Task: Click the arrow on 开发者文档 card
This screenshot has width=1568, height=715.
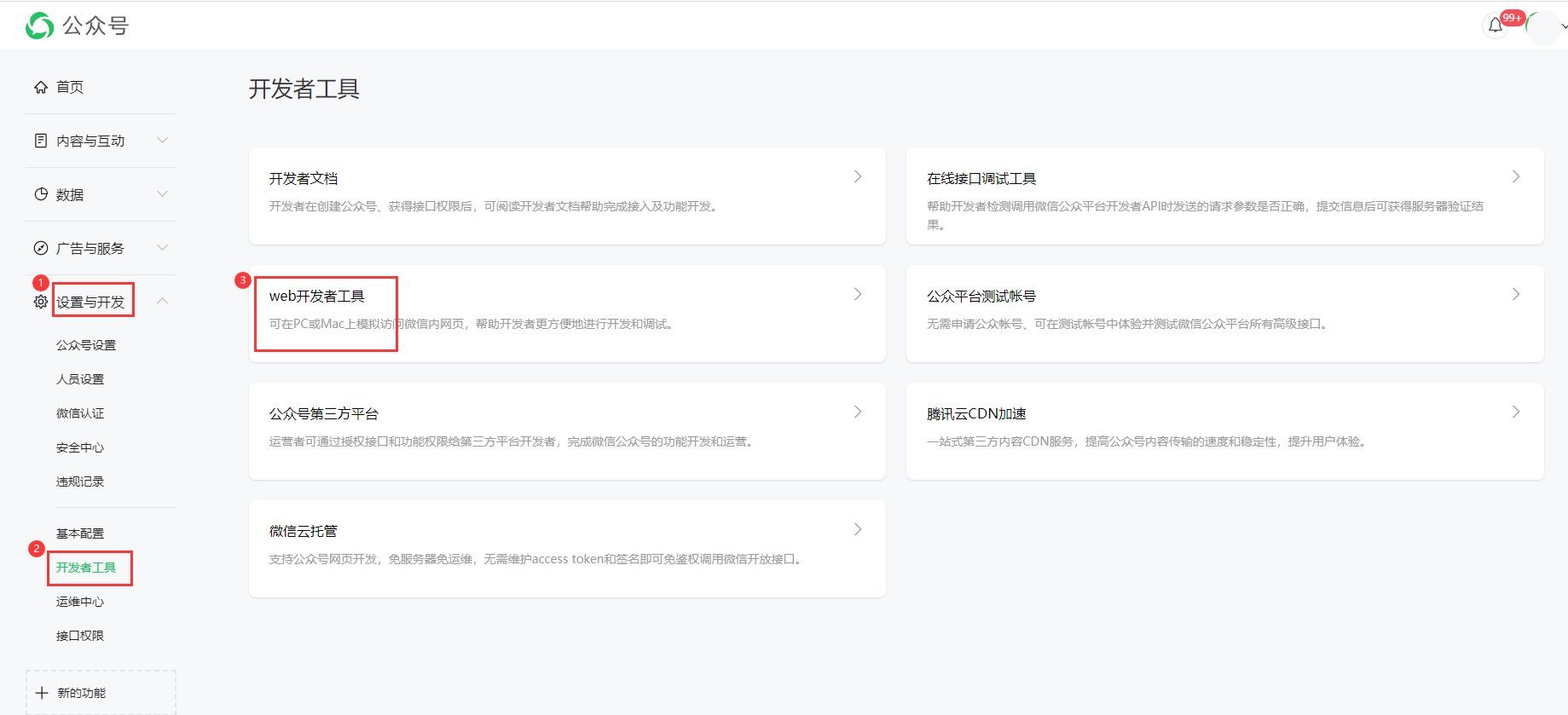Action: click(x=858, y=176)
